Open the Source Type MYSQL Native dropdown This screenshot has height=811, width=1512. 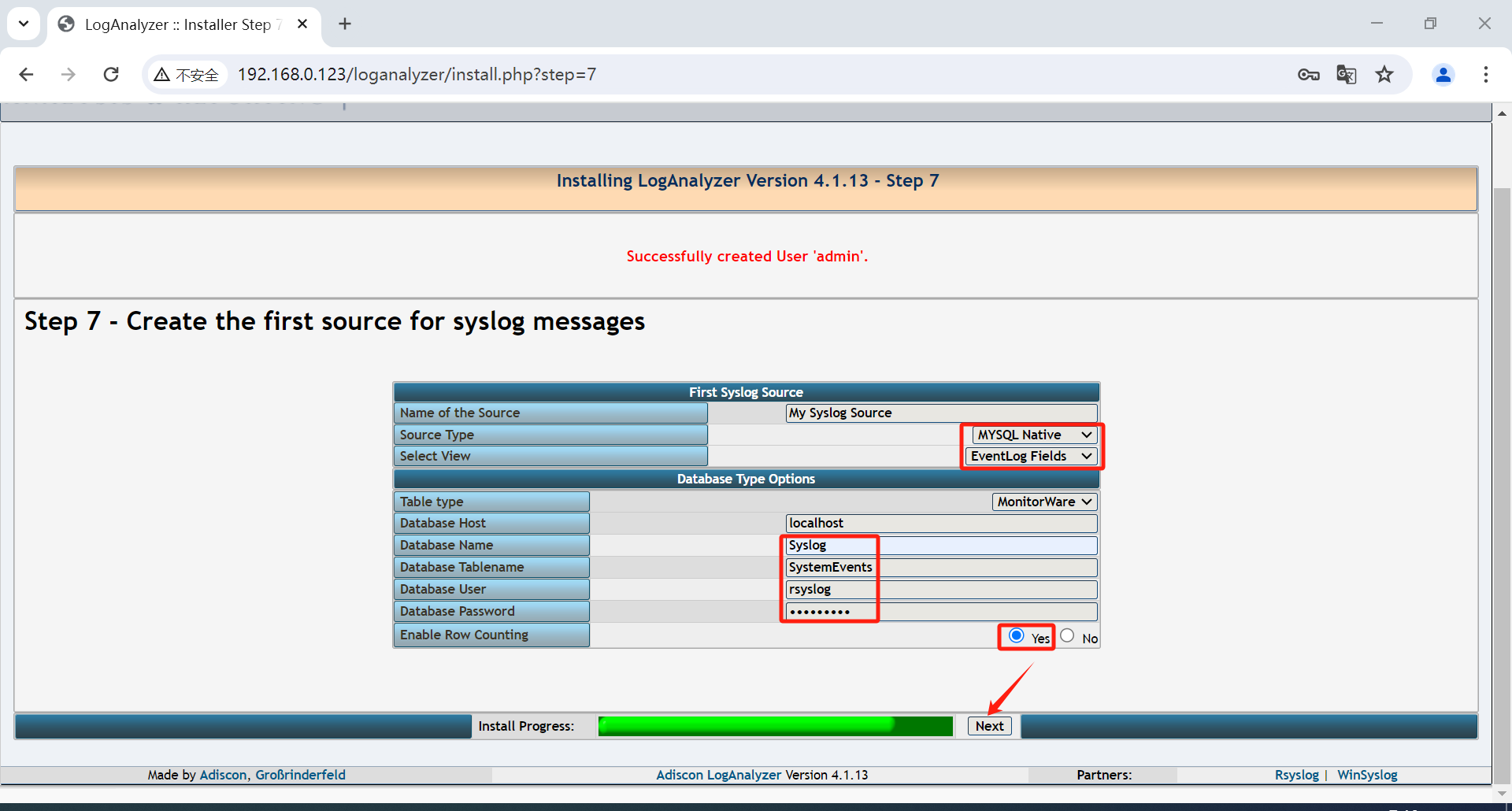tap(1035, 435)
